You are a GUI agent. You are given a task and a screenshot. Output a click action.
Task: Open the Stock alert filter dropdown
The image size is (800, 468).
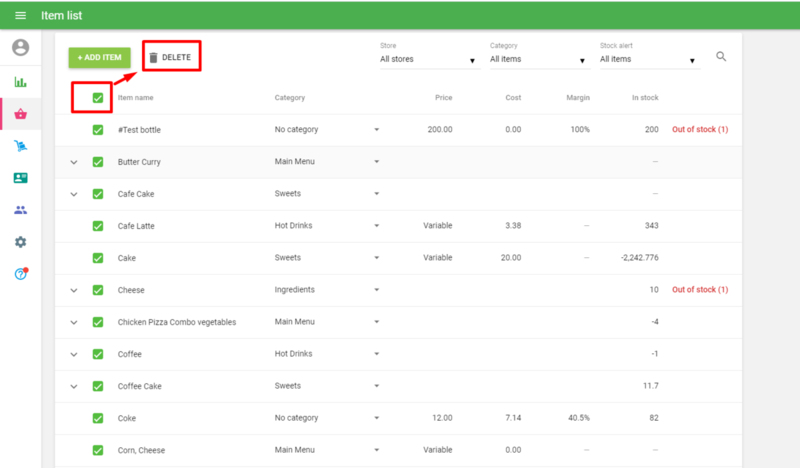click(649, 60)
